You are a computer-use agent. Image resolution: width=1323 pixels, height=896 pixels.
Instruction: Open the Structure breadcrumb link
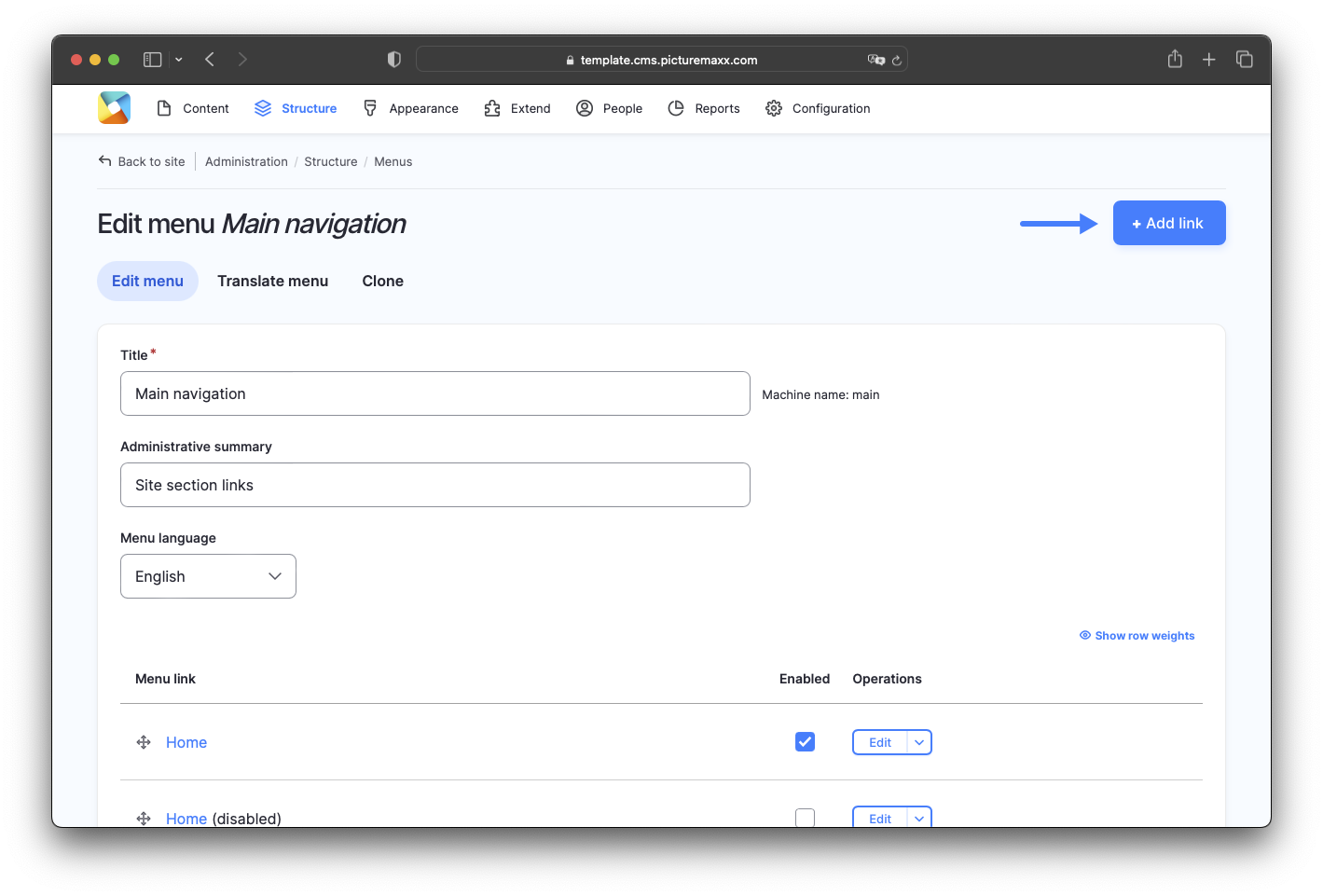pos(331,161)
